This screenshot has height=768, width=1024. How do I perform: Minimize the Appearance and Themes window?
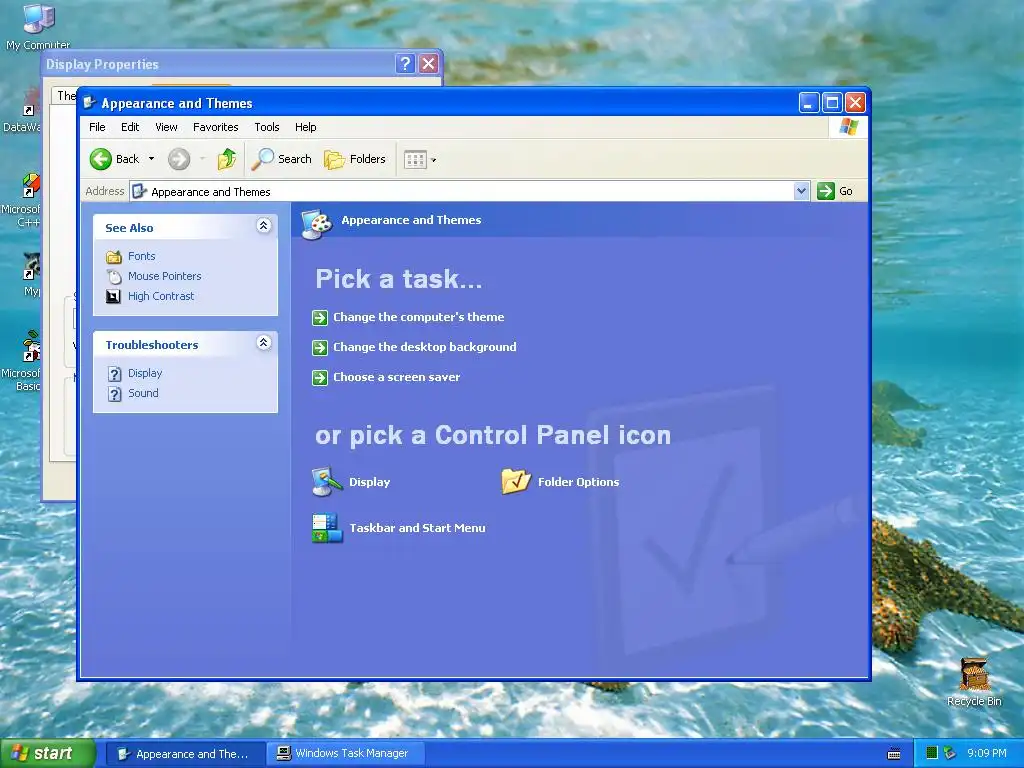click(808, 103)
